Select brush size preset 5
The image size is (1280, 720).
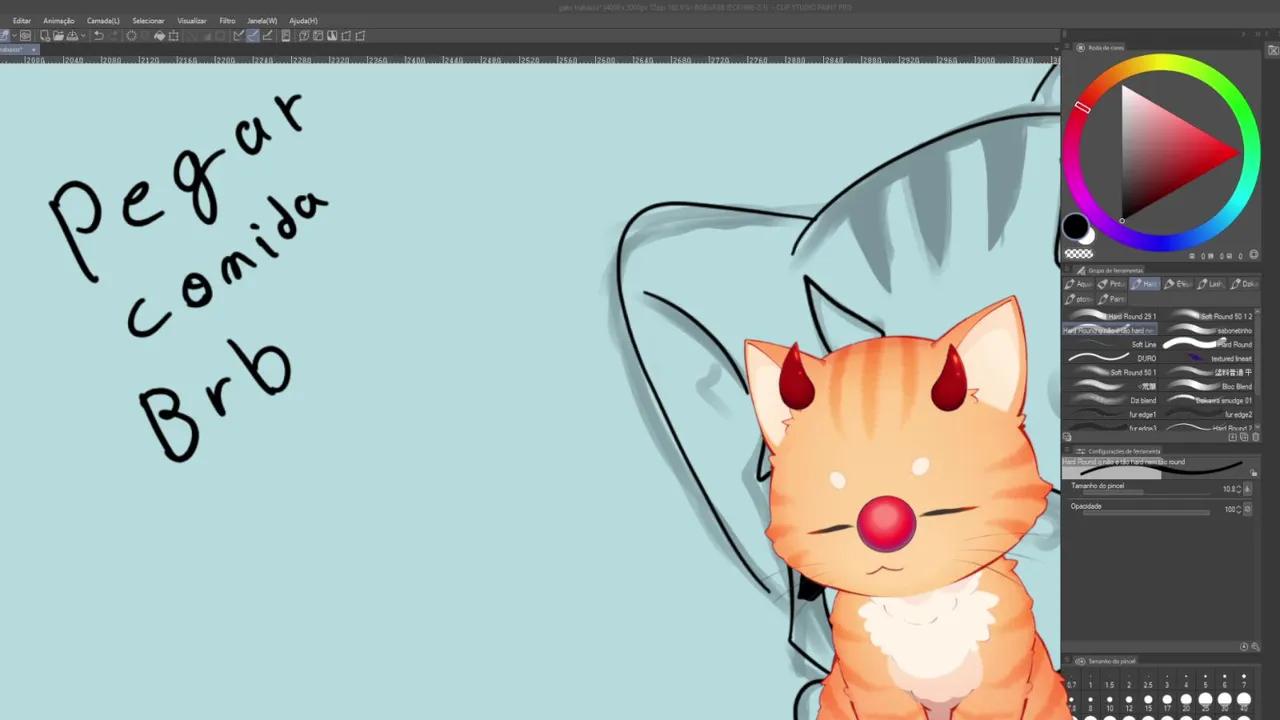coord(1205,680)
